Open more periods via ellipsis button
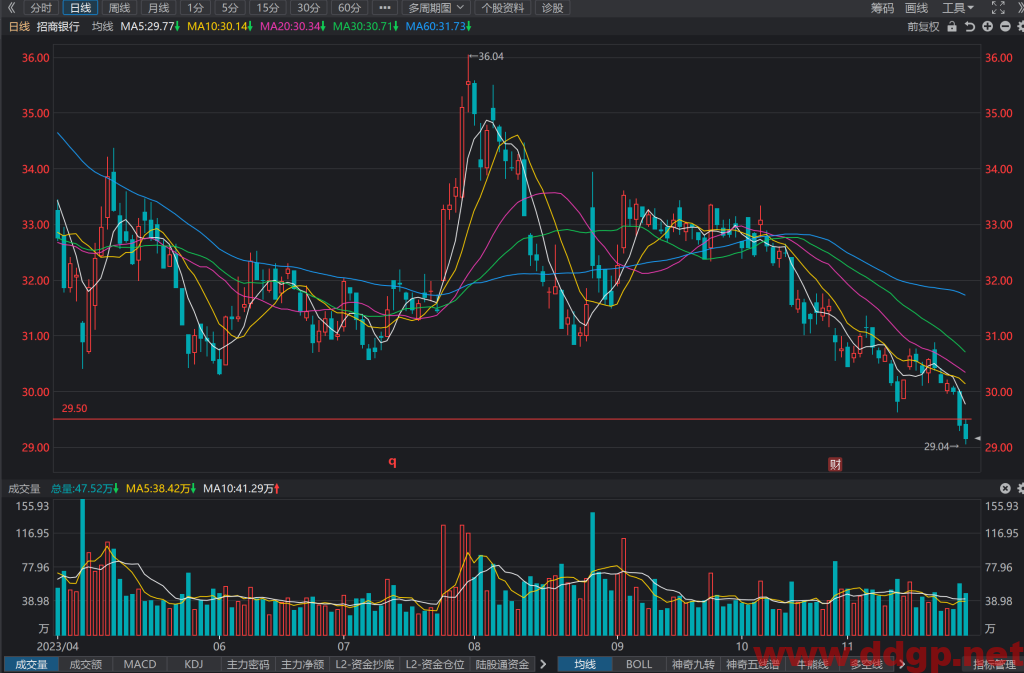Screen dimensions: 1024x673 (385, 8)
